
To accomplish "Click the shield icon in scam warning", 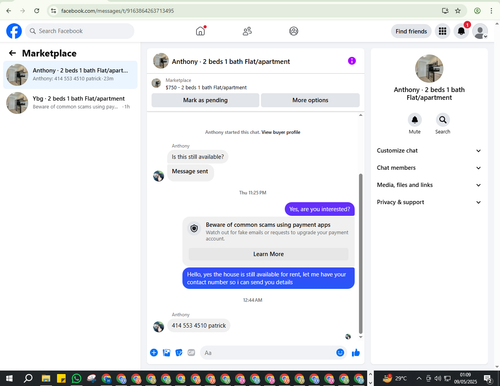I will click(x=194, y=228).
